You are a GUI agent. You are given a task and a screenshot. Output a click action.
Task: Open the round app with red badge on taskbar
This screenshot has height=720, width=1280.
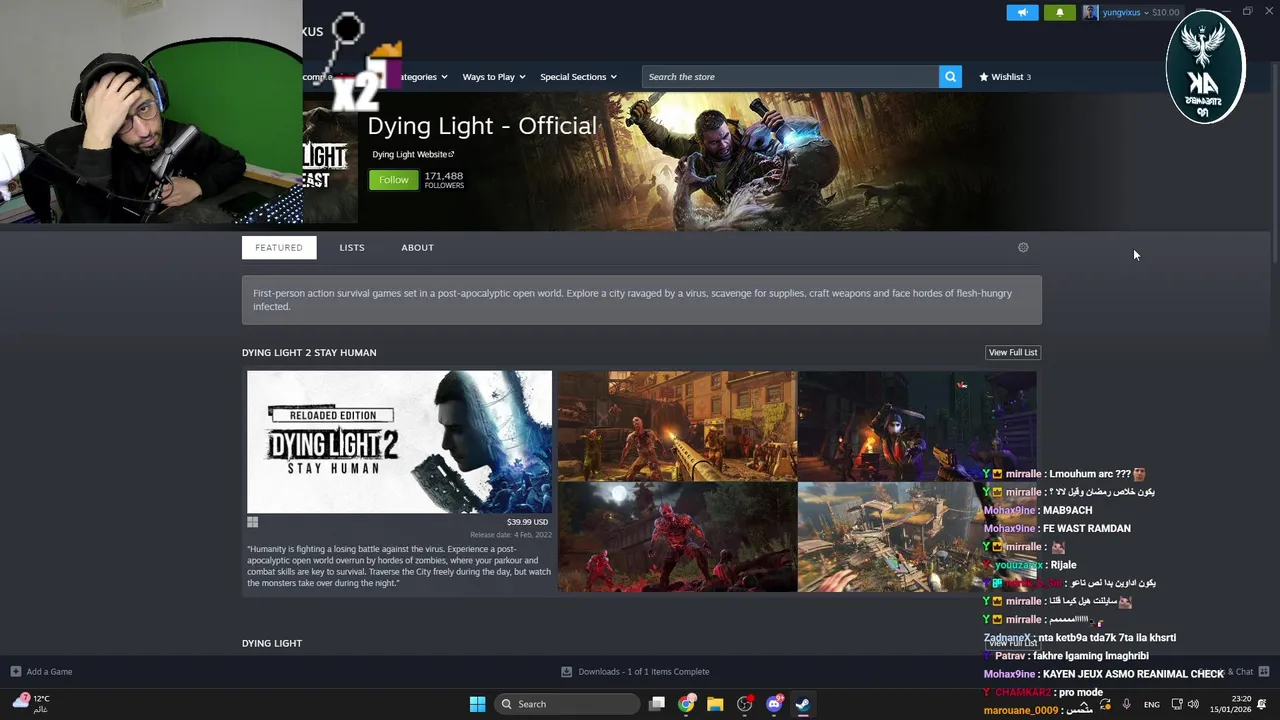tap(745, 704)
